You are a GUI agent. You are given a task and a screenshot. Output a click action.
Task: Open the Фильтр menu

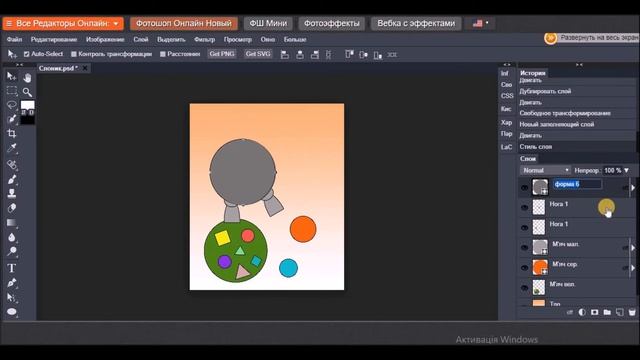click(204, 40)
